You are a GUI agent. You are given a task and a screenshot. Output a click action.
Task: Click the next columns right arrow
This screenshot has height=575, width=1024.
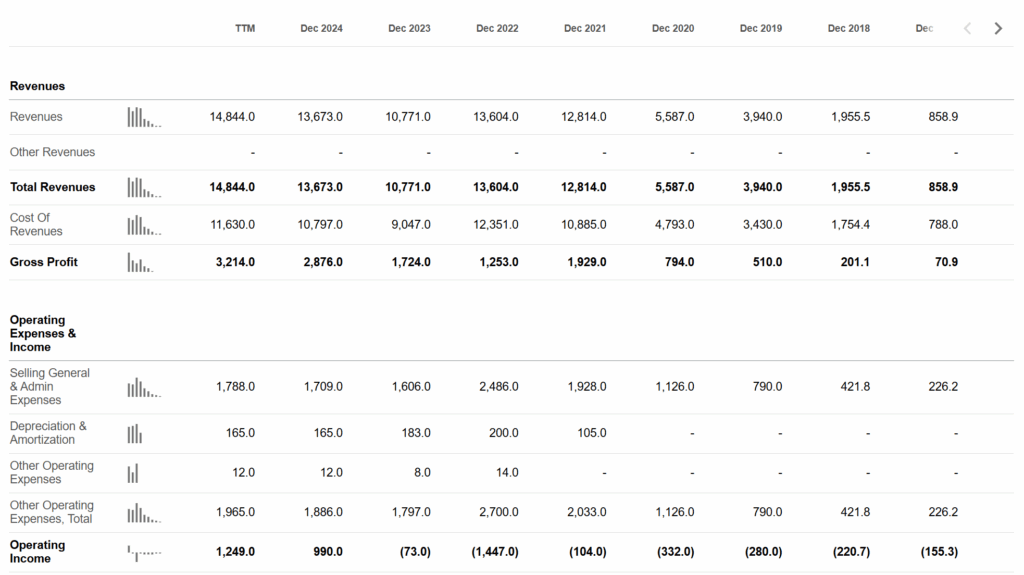click(x=998, y=29)
